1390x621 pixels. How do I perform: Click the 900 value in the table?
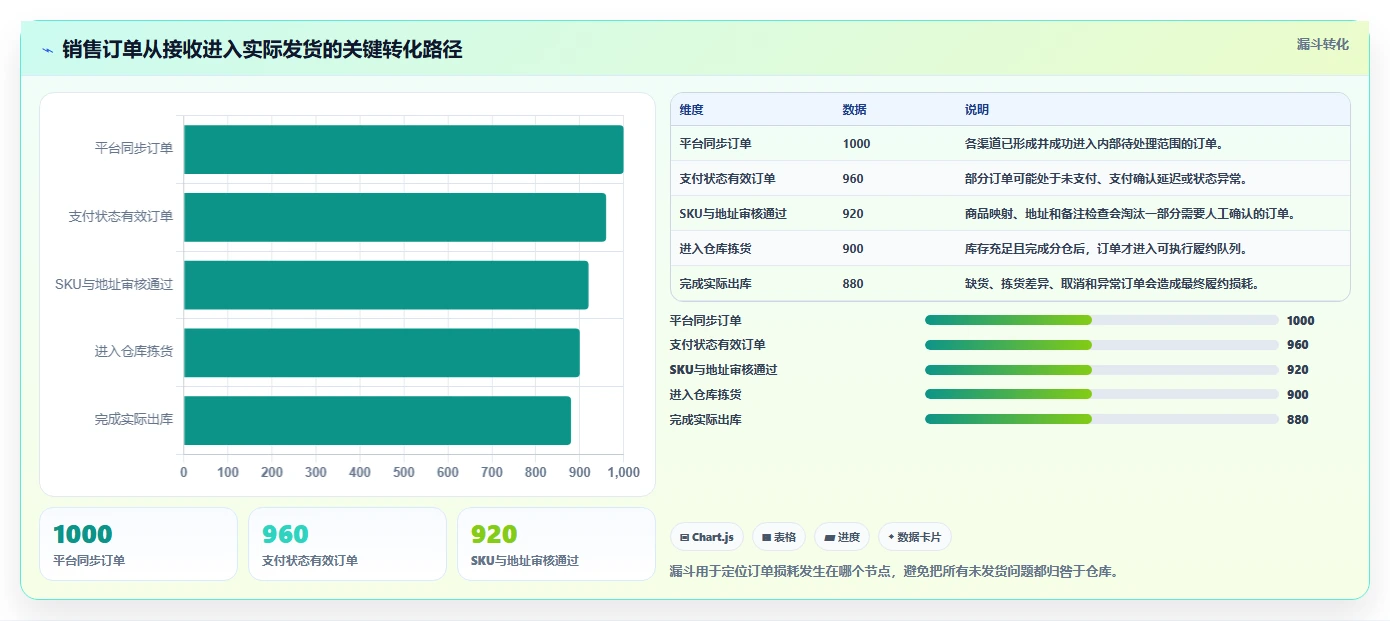tap(853, 249)
